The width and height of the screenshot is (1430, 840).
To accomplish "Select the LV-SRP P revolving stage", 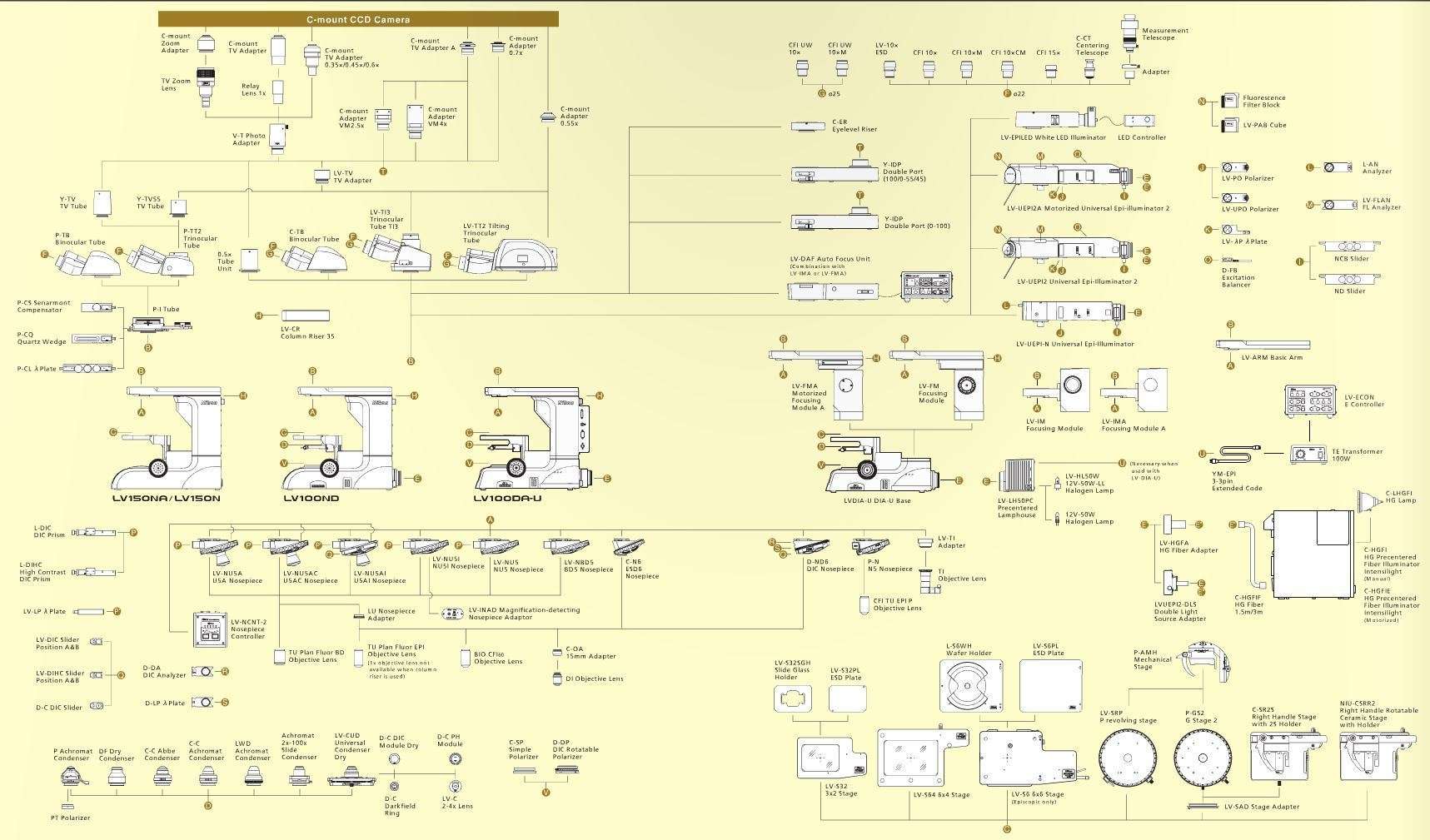I will [1128, 758].
